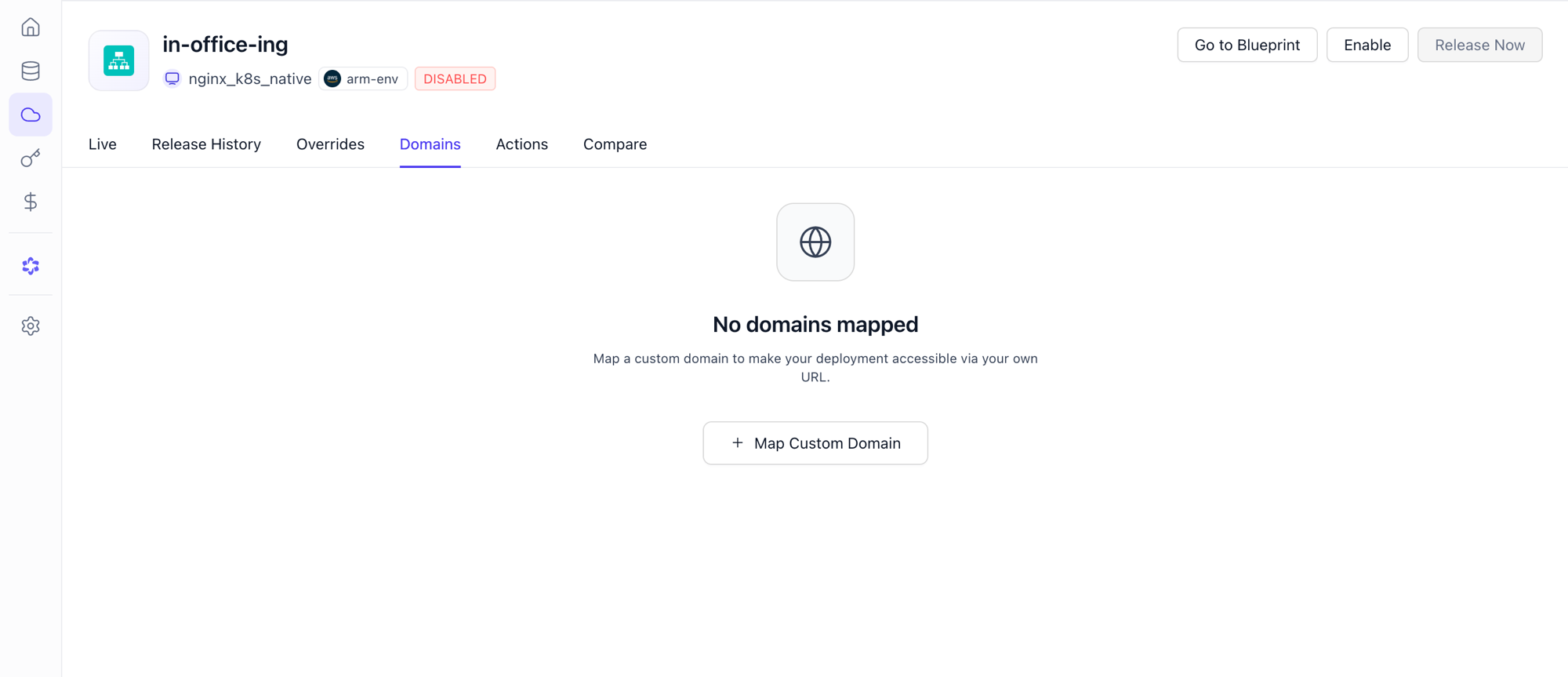Click the monitor icon beside nginx_k8s_native

[172, 78]
